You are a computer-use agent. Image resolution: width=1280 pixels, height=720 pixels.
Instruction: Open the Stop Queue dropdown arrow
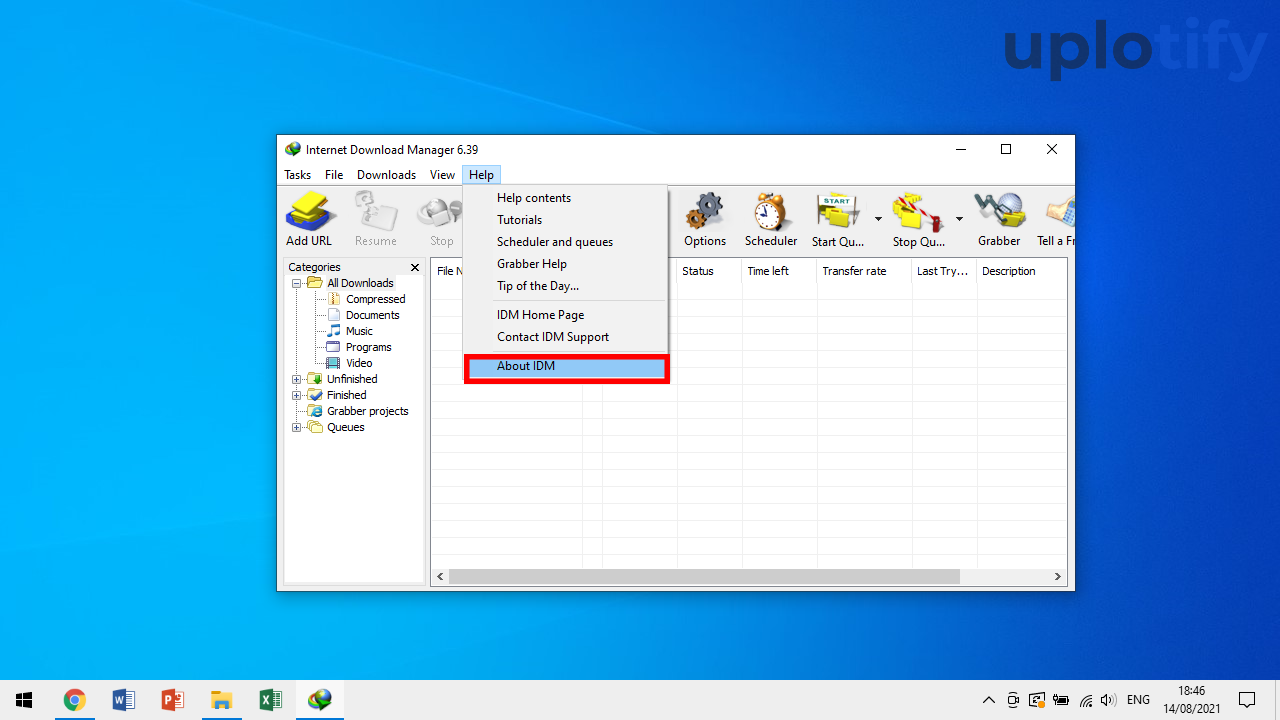point(959,219)
